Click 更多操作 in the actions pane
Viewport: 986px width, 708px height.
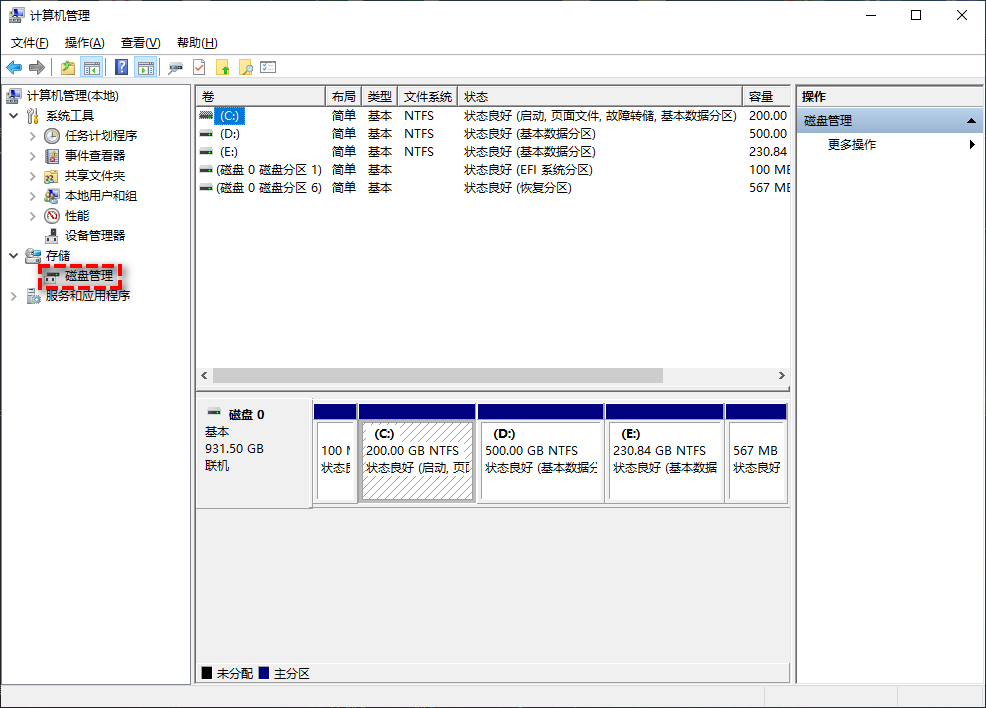pos(852,144)
